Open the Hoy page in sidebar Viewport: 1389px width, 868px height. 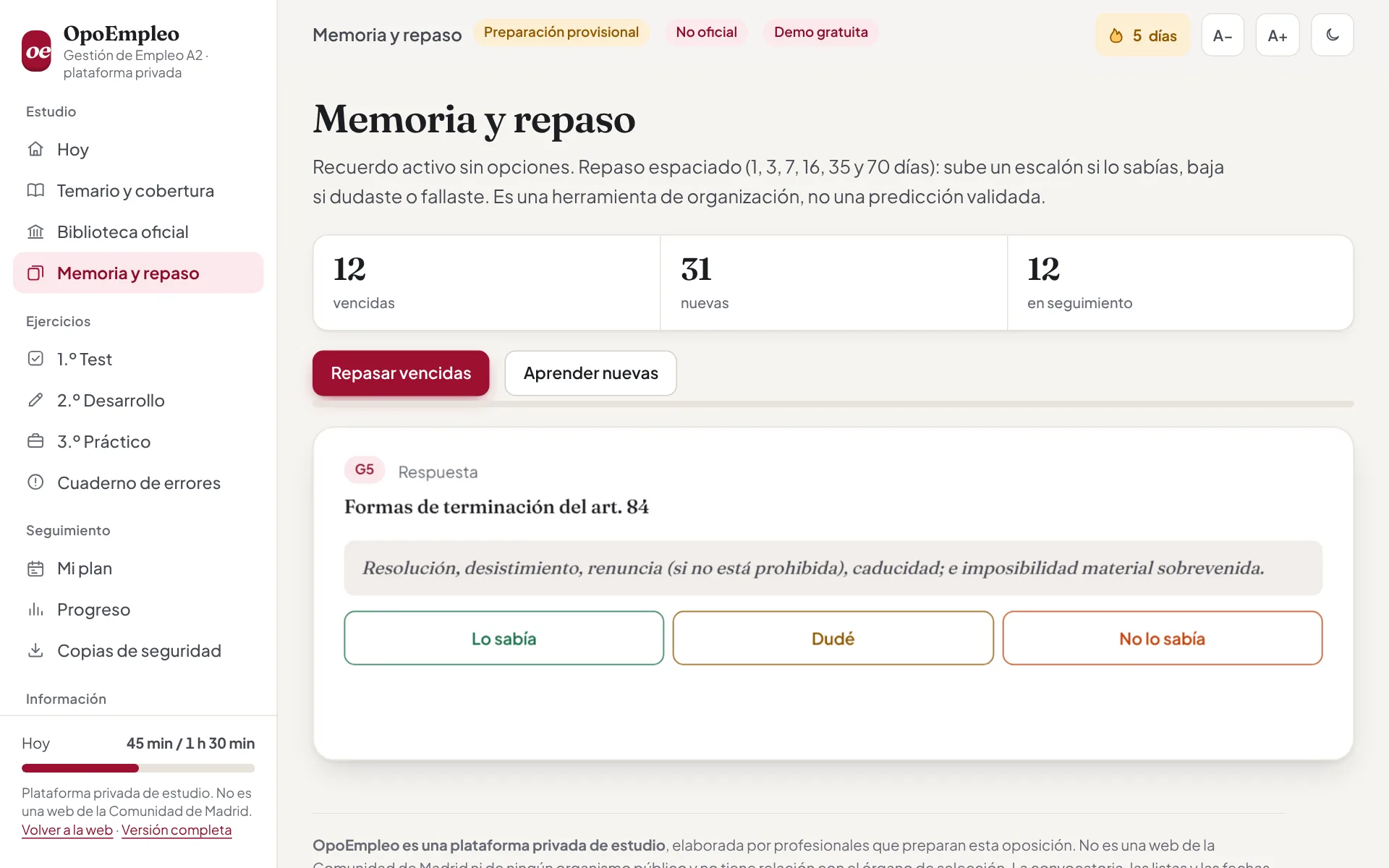click(138, 149)
